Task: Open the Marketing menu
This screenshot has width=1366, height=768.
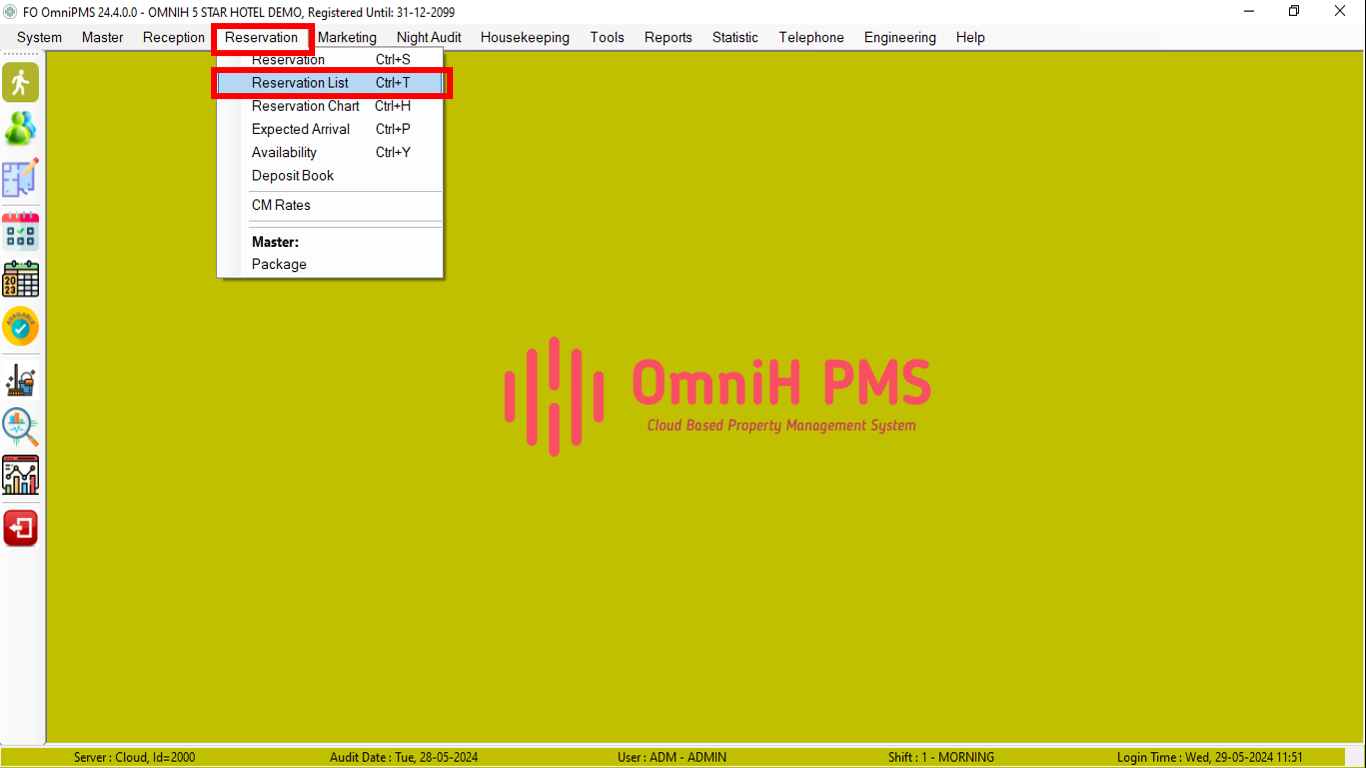Action: (347, 37)
